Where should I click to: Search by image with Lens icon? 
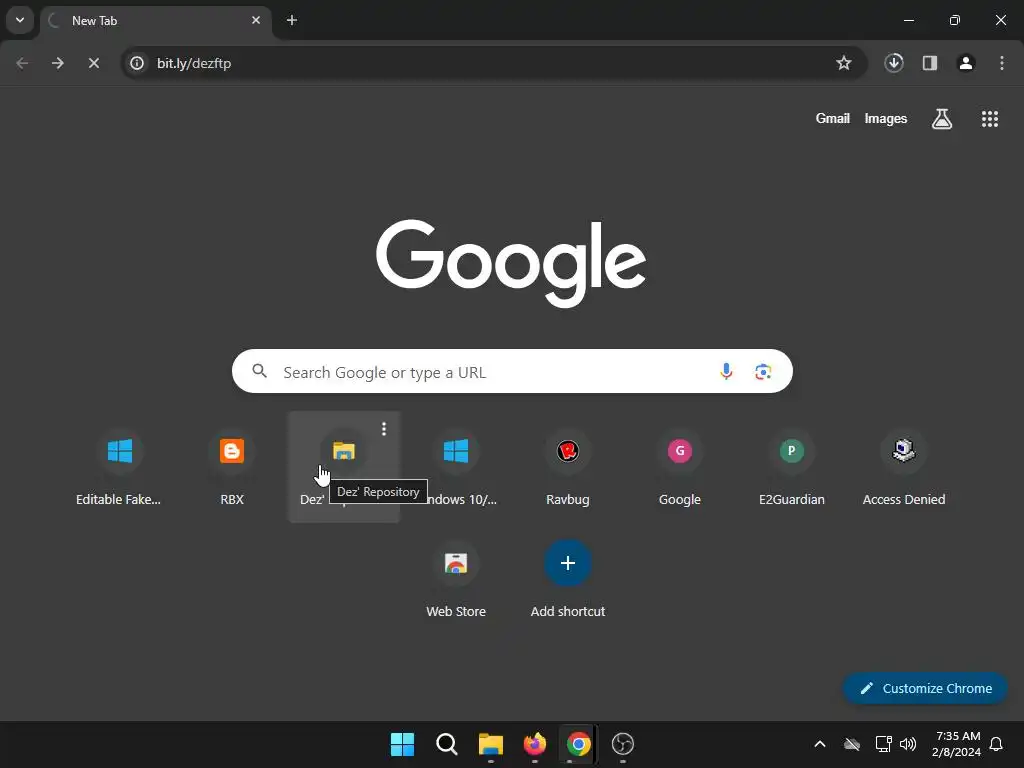pos(763,372)
